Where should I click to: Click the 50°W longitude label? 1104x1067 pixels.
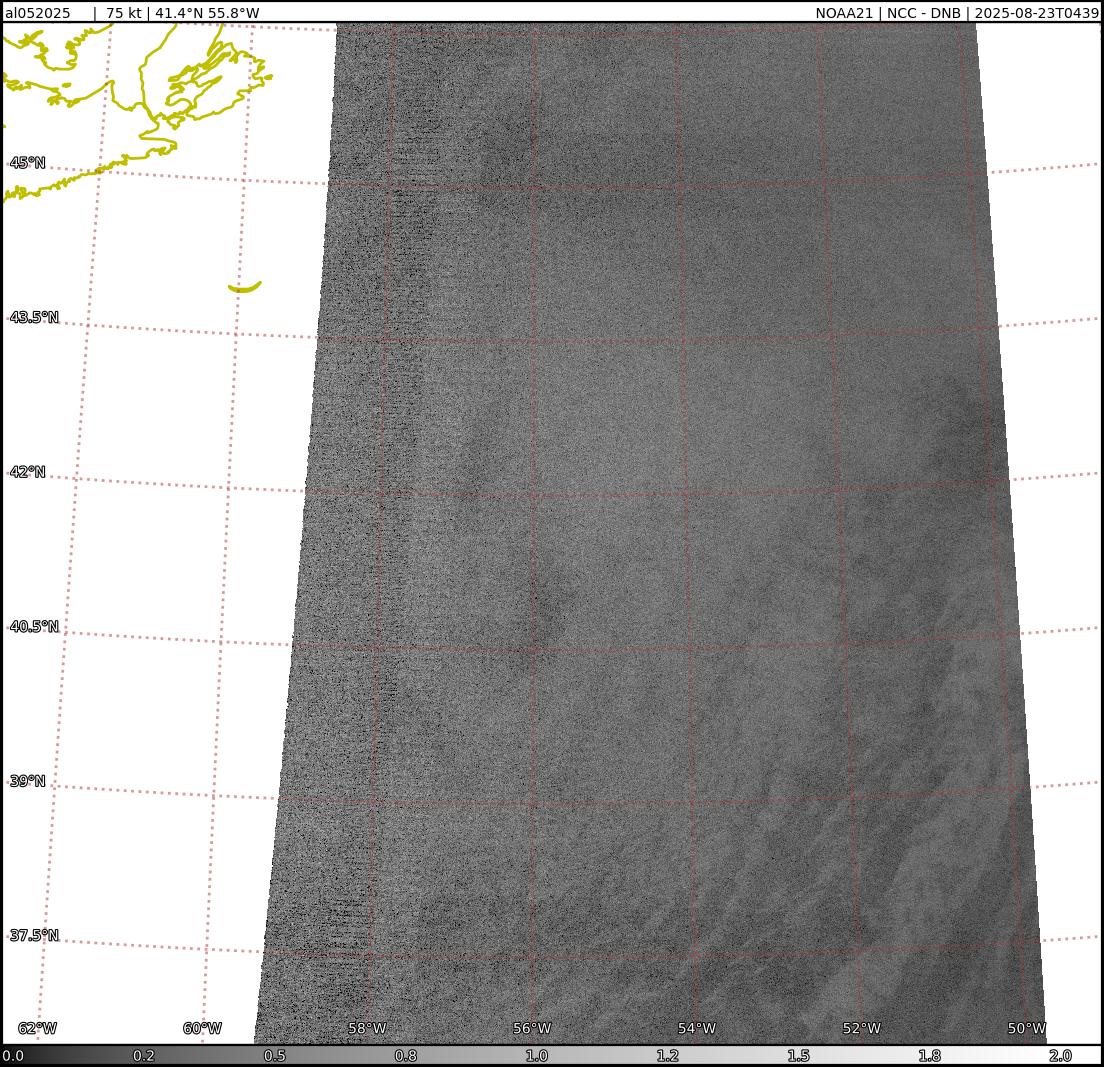(x=1027, y=1029)
